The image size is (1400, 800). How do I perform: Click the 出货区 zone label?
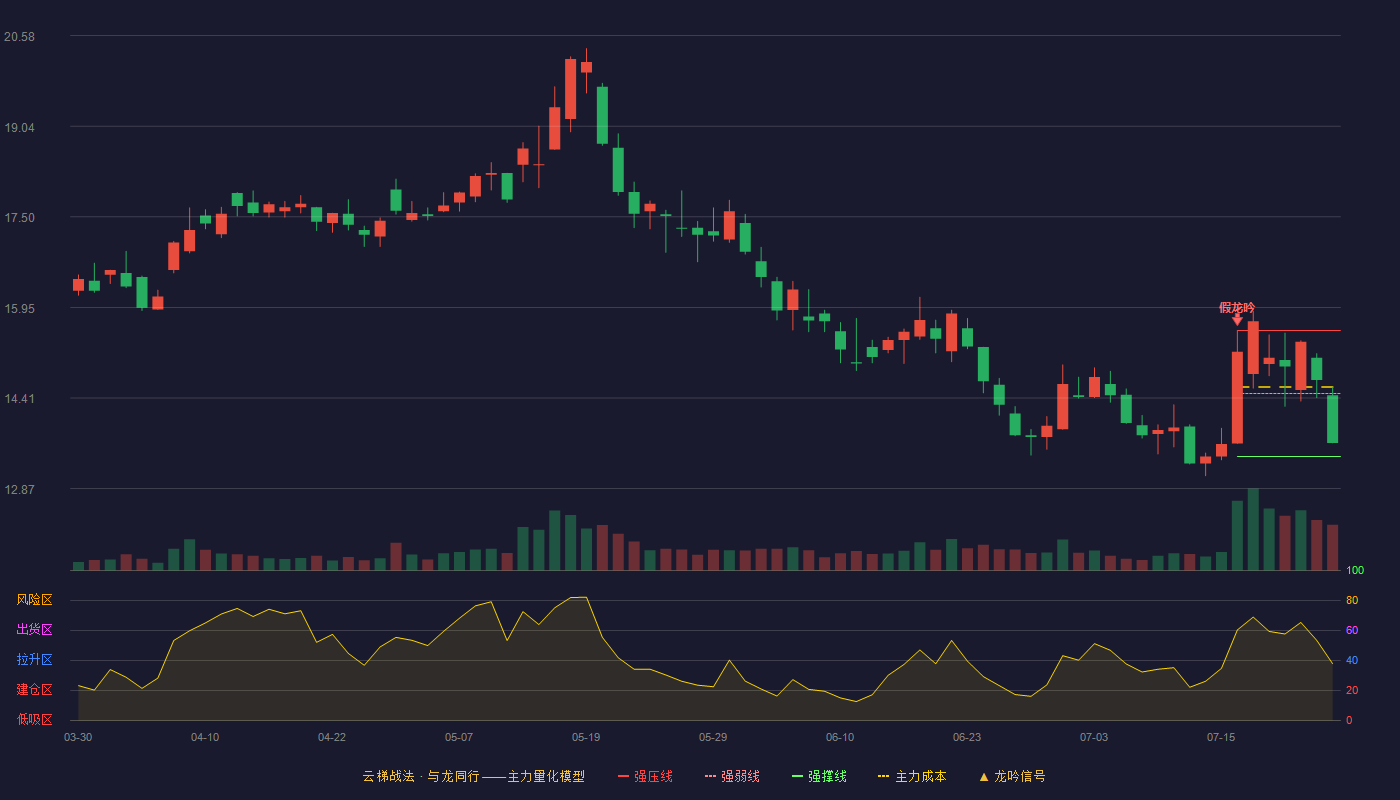[34, 630]
